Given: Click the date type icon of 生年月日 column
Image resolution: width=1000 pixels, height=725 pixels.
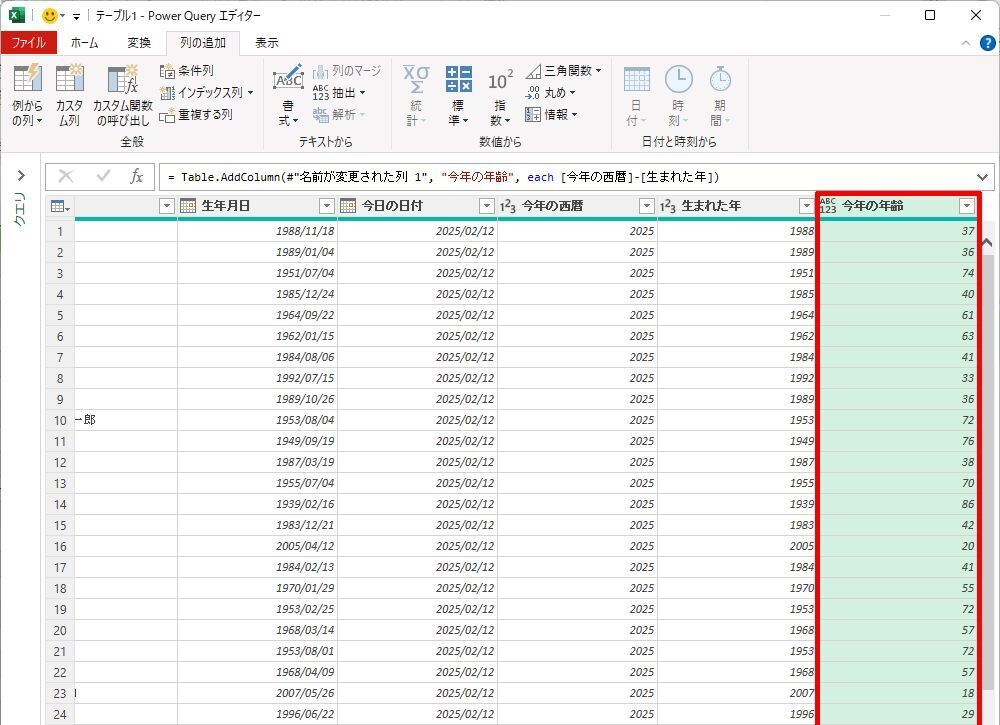Looking at the screenshot, I should (188, 205).
